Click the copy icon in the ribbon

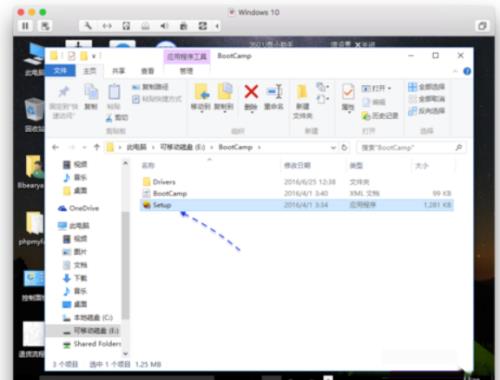(x=91, y=92)
